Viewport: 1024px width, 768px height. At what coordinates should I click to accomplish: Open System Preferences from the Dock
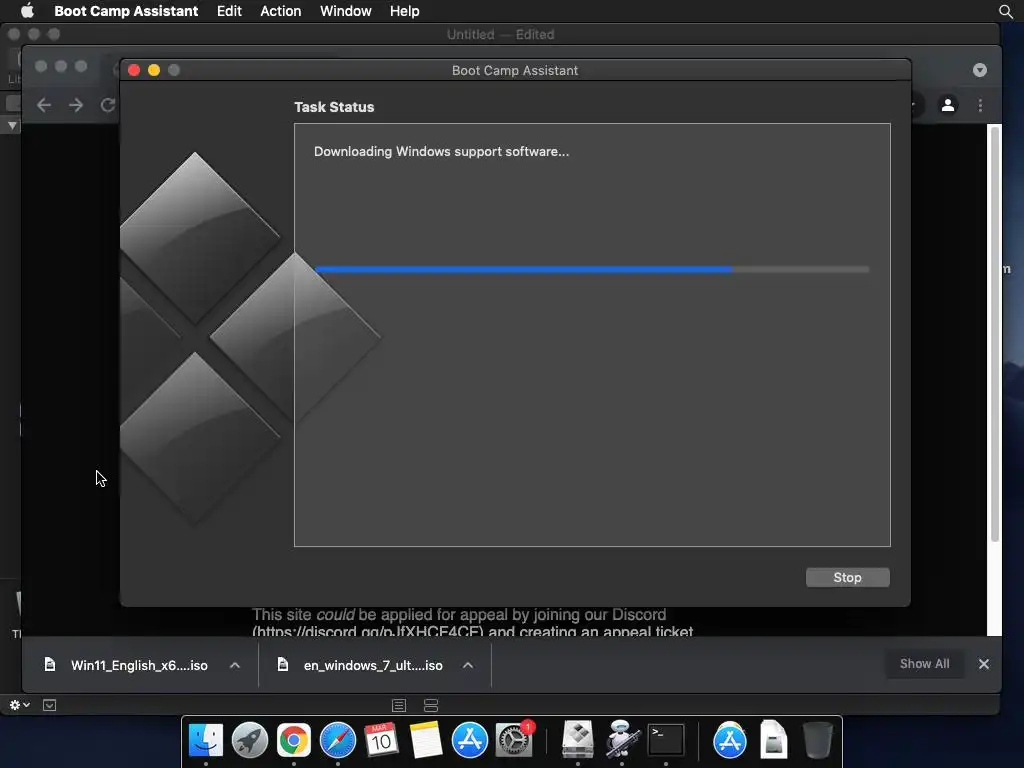click(x=514, y=740)
